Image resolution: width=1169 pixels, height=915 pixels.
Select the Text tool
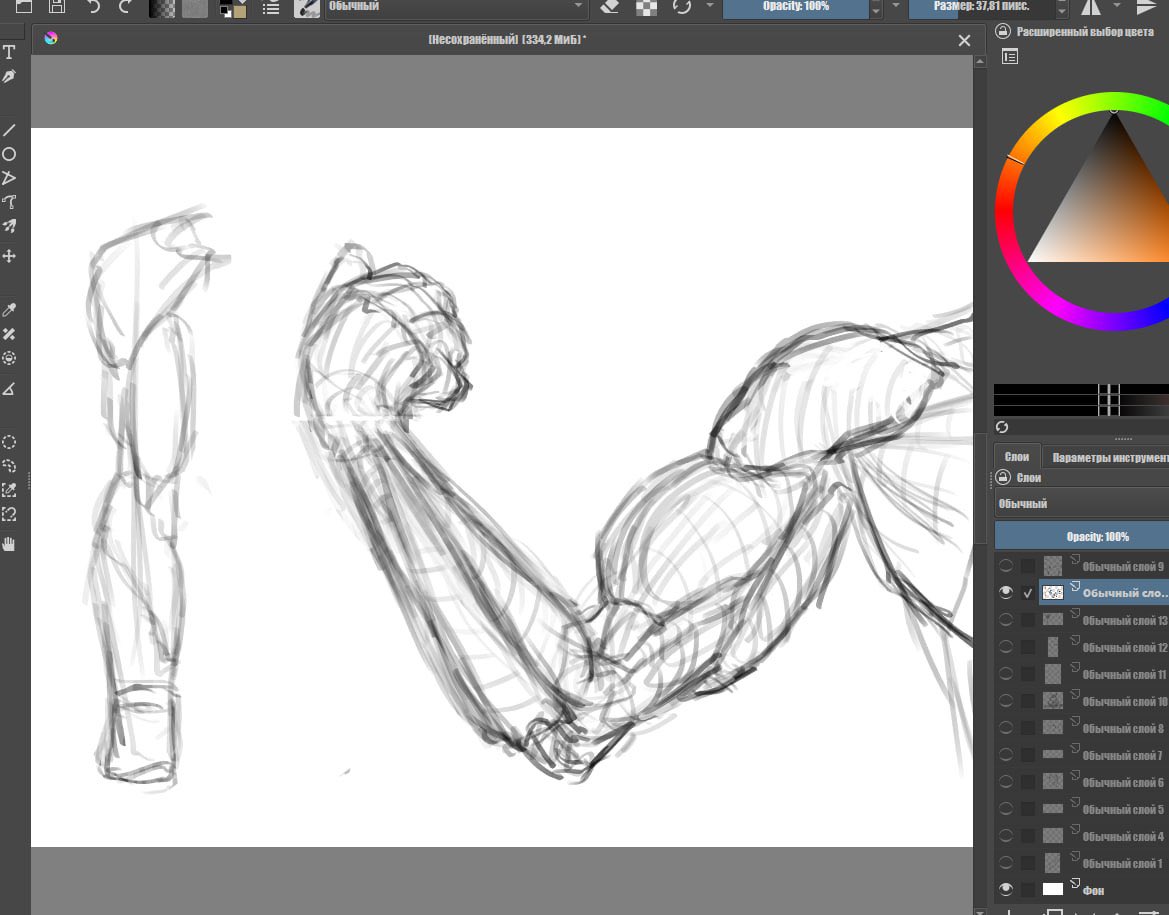coord(9,51)
